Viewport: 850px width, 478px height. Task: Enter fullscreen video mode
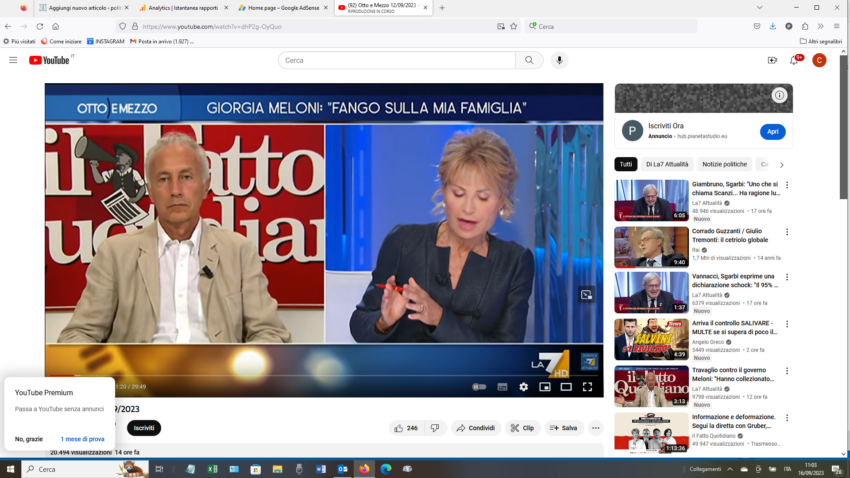coord(588,387)
